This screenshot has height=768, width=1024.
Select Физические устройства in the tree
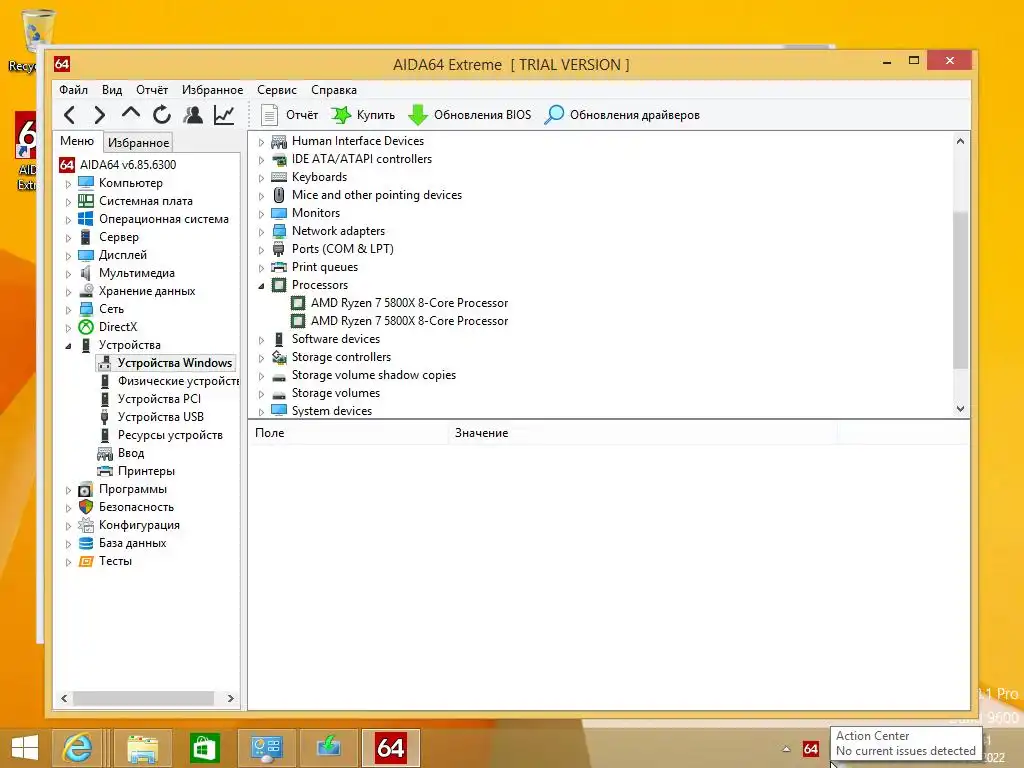coord(178,381)
